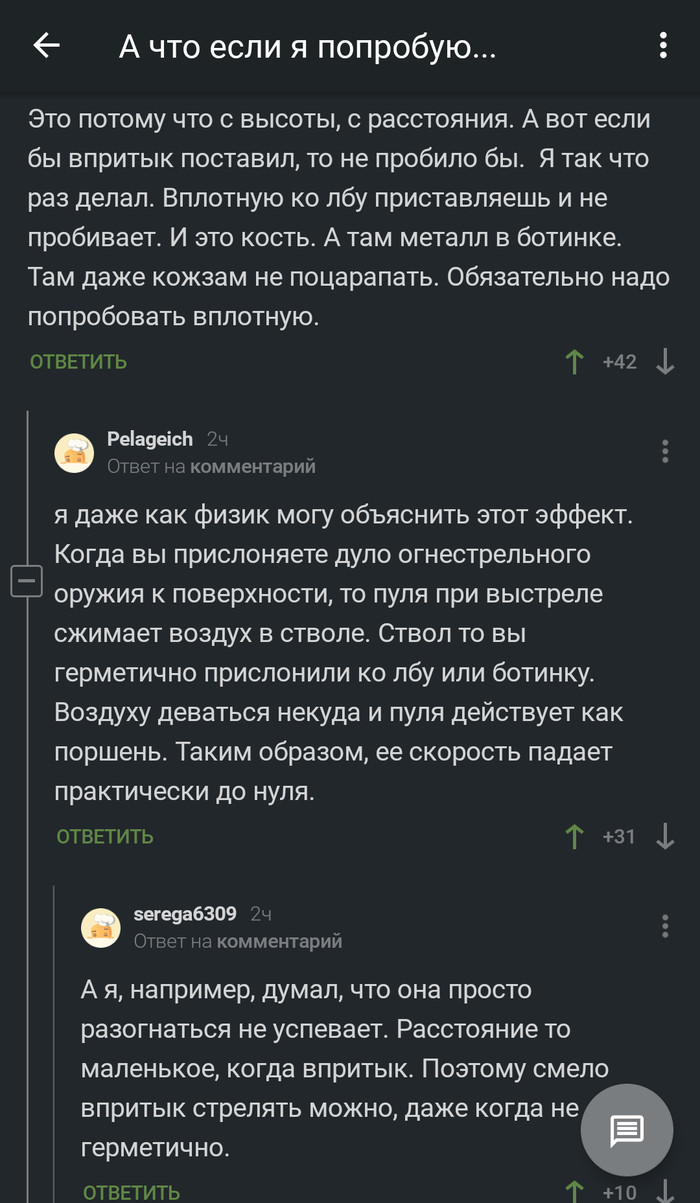700x1203 pixels.
Task: Jump to parent via Pelageich's 'комментарий' link
Action: [x=253, y=466]
